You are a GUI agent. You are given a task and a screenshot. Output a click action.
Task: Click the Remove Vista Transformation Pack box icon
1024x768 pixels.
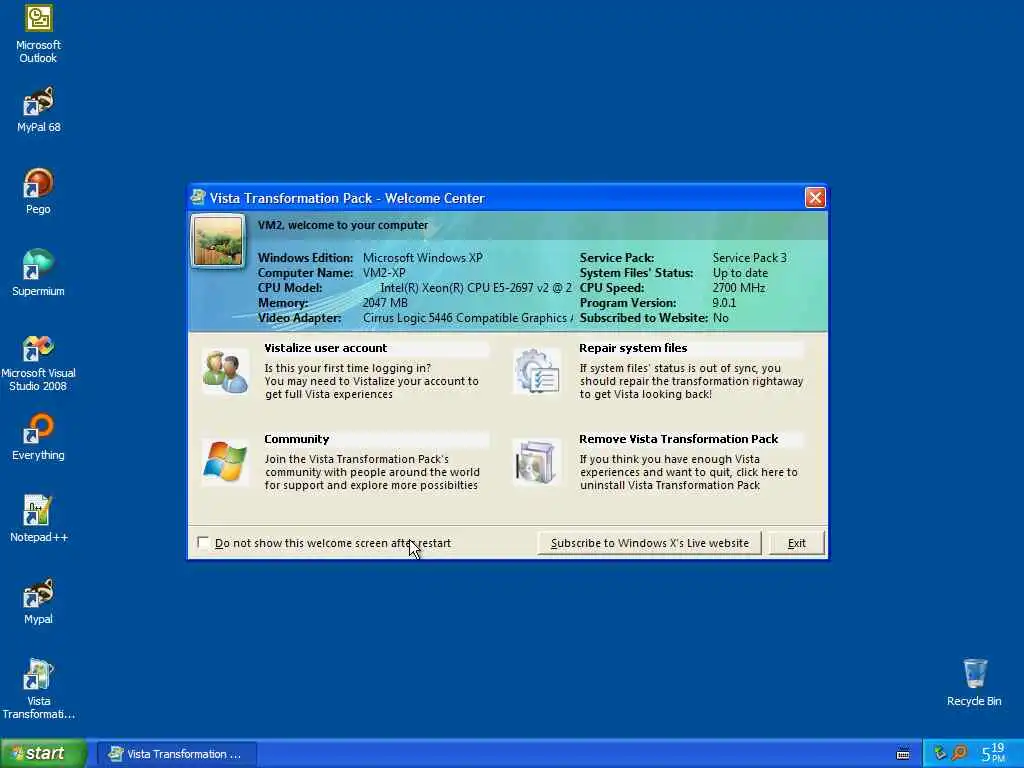pyautogui.click(x=537, y=462)
